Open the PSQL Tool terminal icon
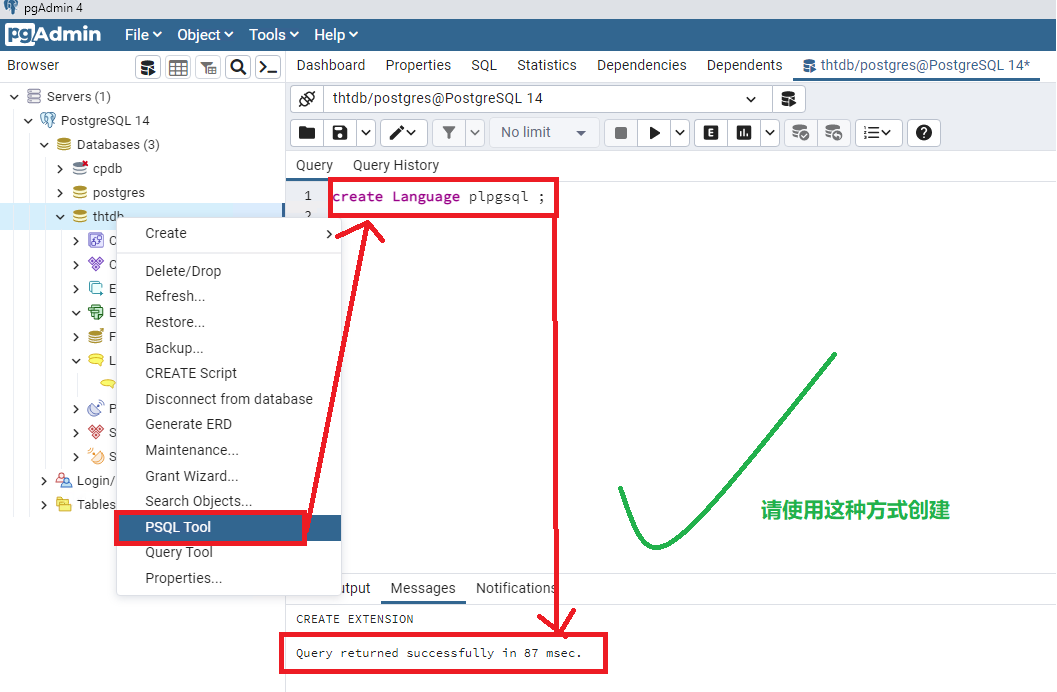 tap(268, 66)
